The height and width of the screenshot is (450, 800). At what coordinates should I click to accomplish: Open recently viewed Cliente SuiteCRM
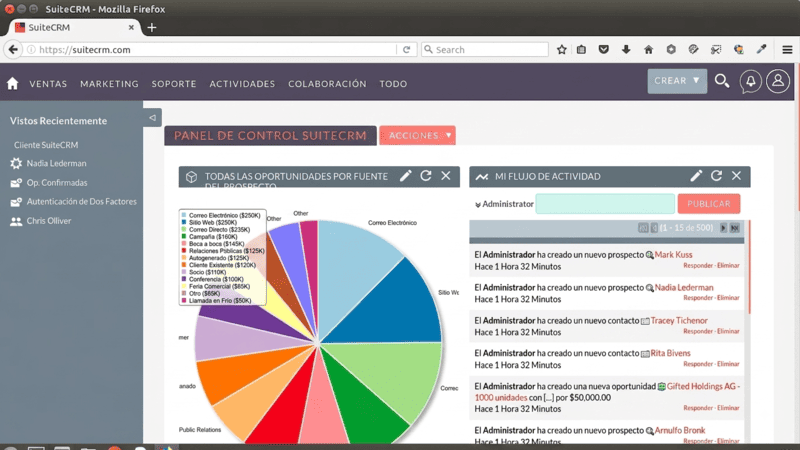click(46, 145)
